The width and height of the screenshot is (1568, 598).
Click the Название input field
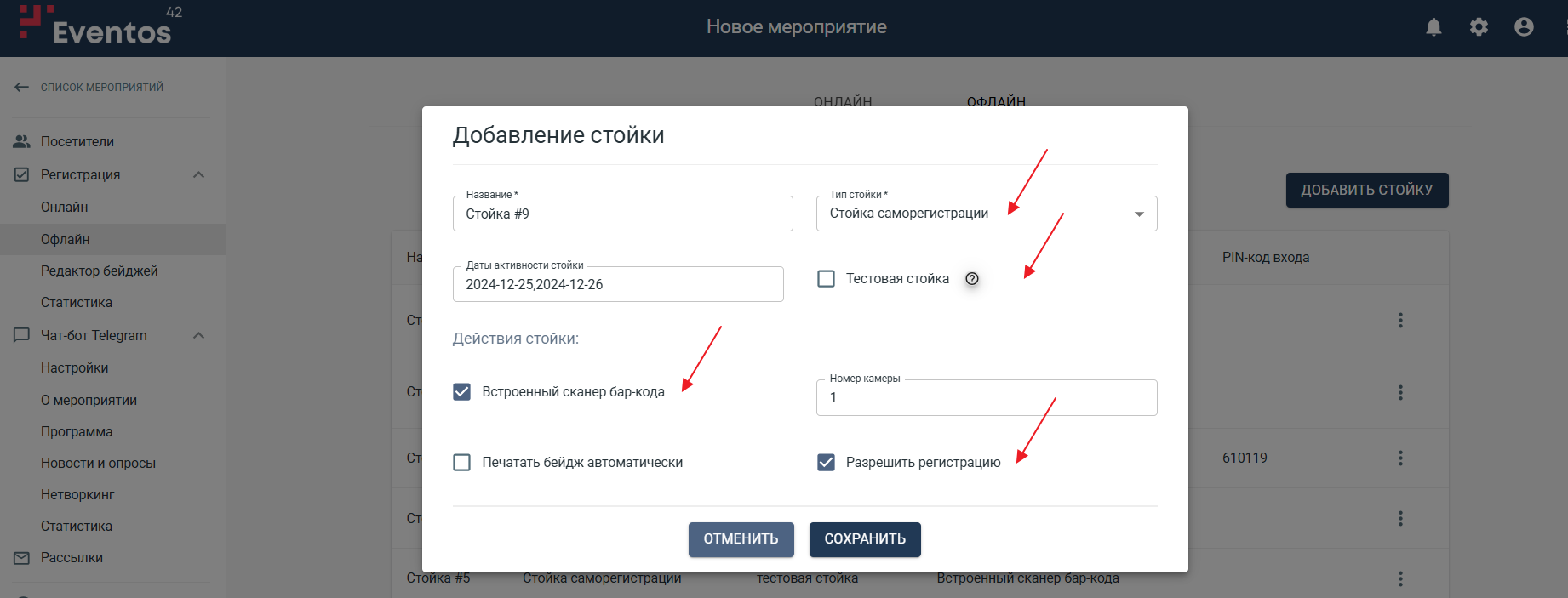622,214
